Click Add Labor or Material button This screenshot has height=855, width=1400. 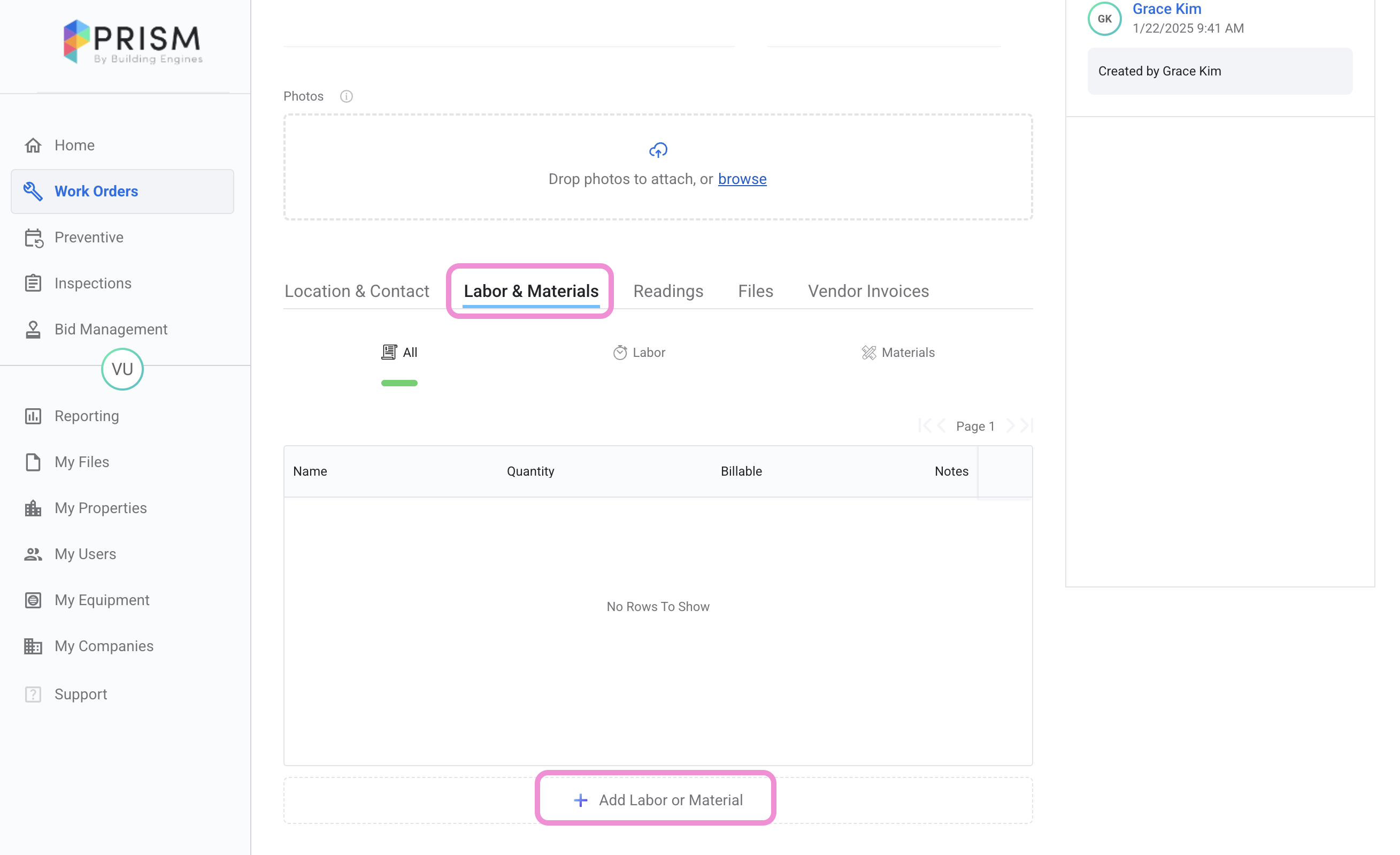657,800
